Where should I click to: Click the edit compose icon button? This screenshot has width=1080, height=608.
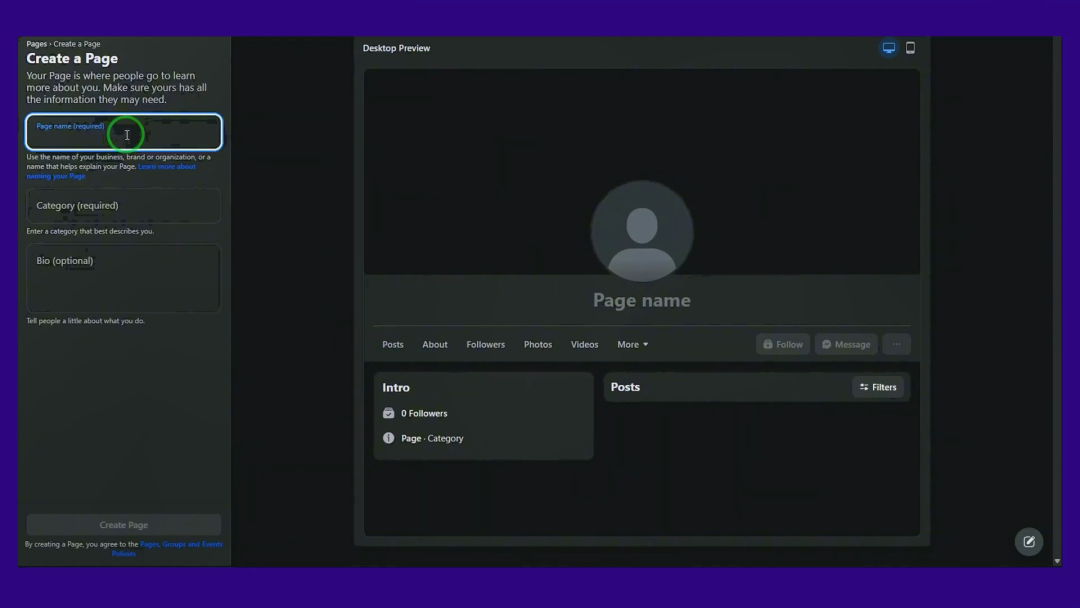(1028, 542)
